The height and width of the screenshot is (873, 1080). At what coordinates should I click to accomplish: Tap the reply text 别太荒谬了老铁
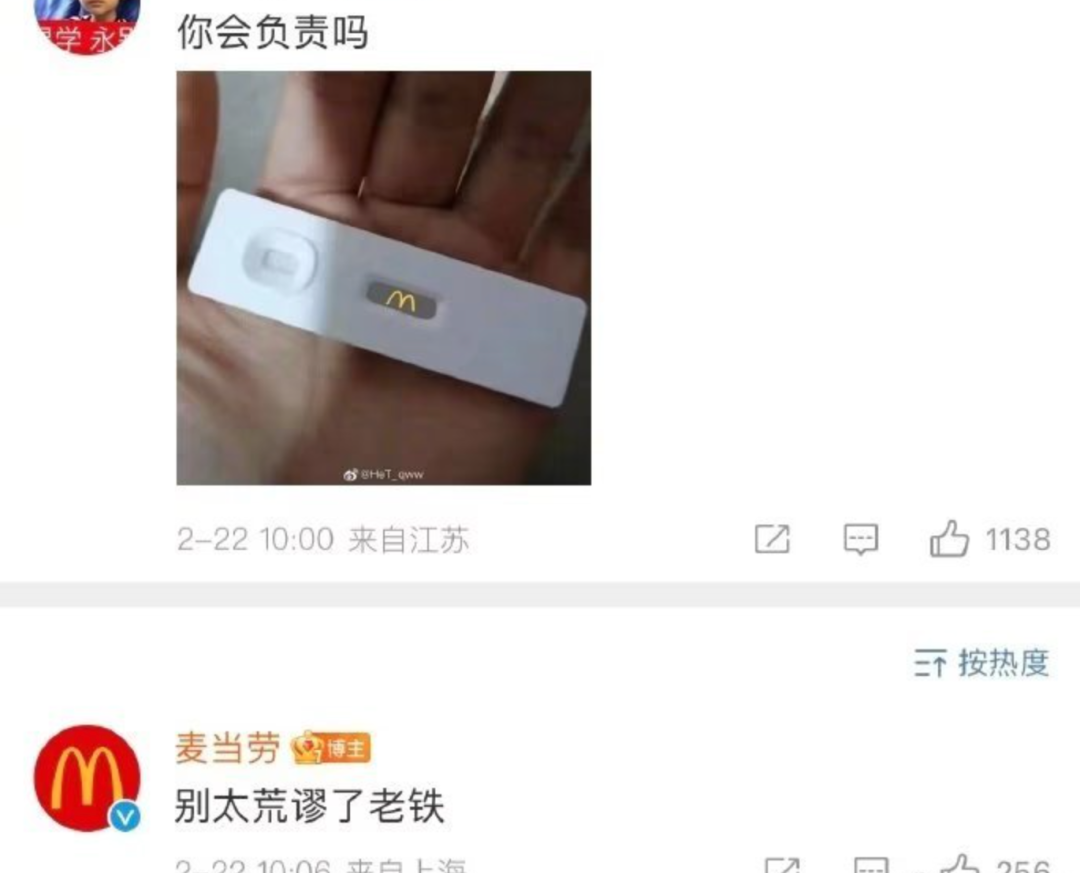tap(309, 805)
